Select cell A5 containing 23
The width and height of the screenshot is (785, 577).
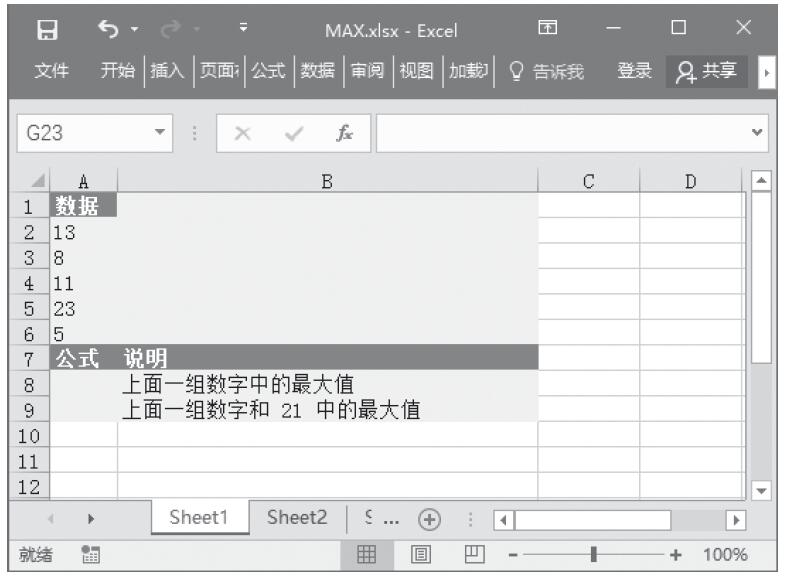(x=83, y=309)
